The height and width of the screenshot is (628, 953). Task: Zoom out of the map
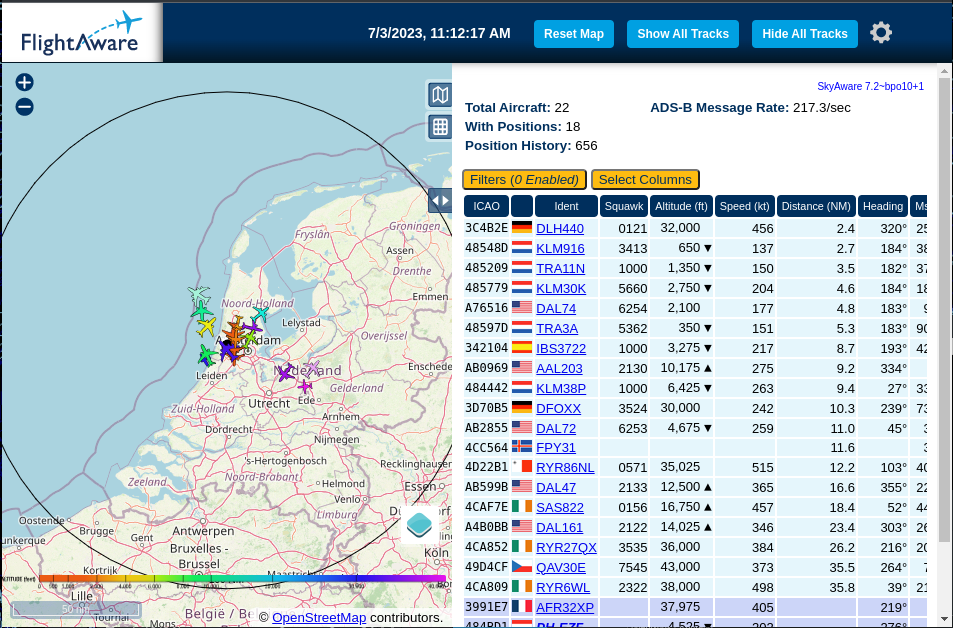click(x=24, y=107)
